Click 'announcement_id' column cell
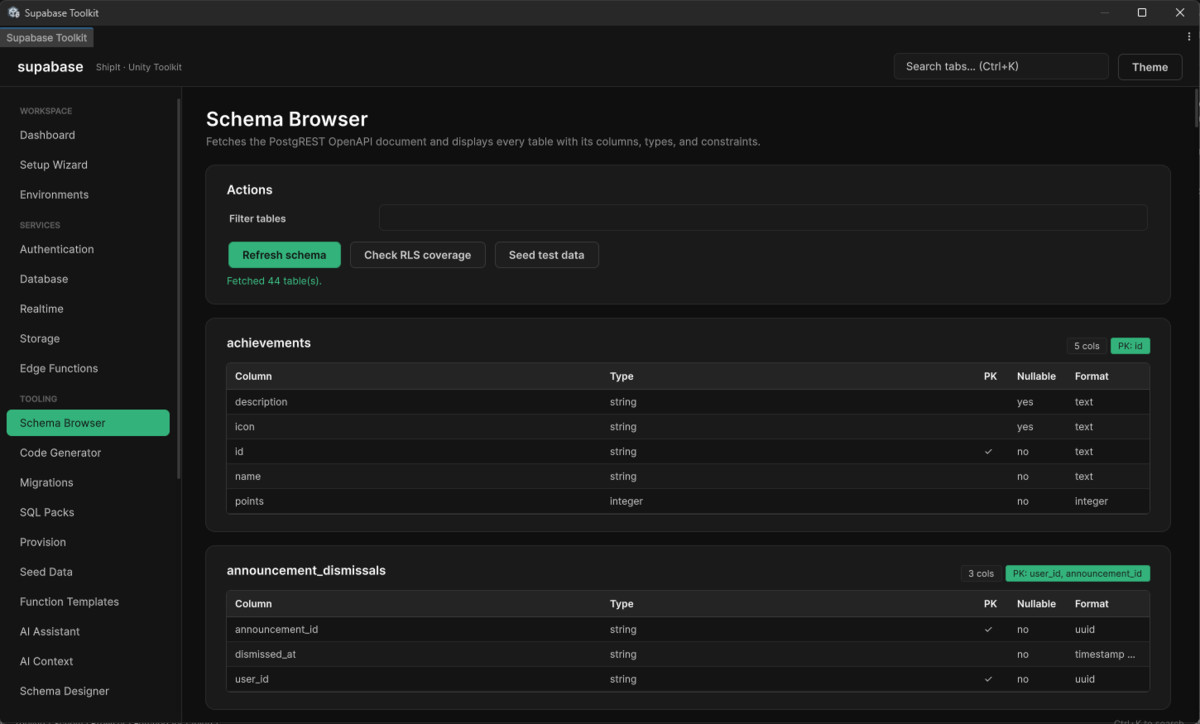1200x724 pixels. (276, 630)
